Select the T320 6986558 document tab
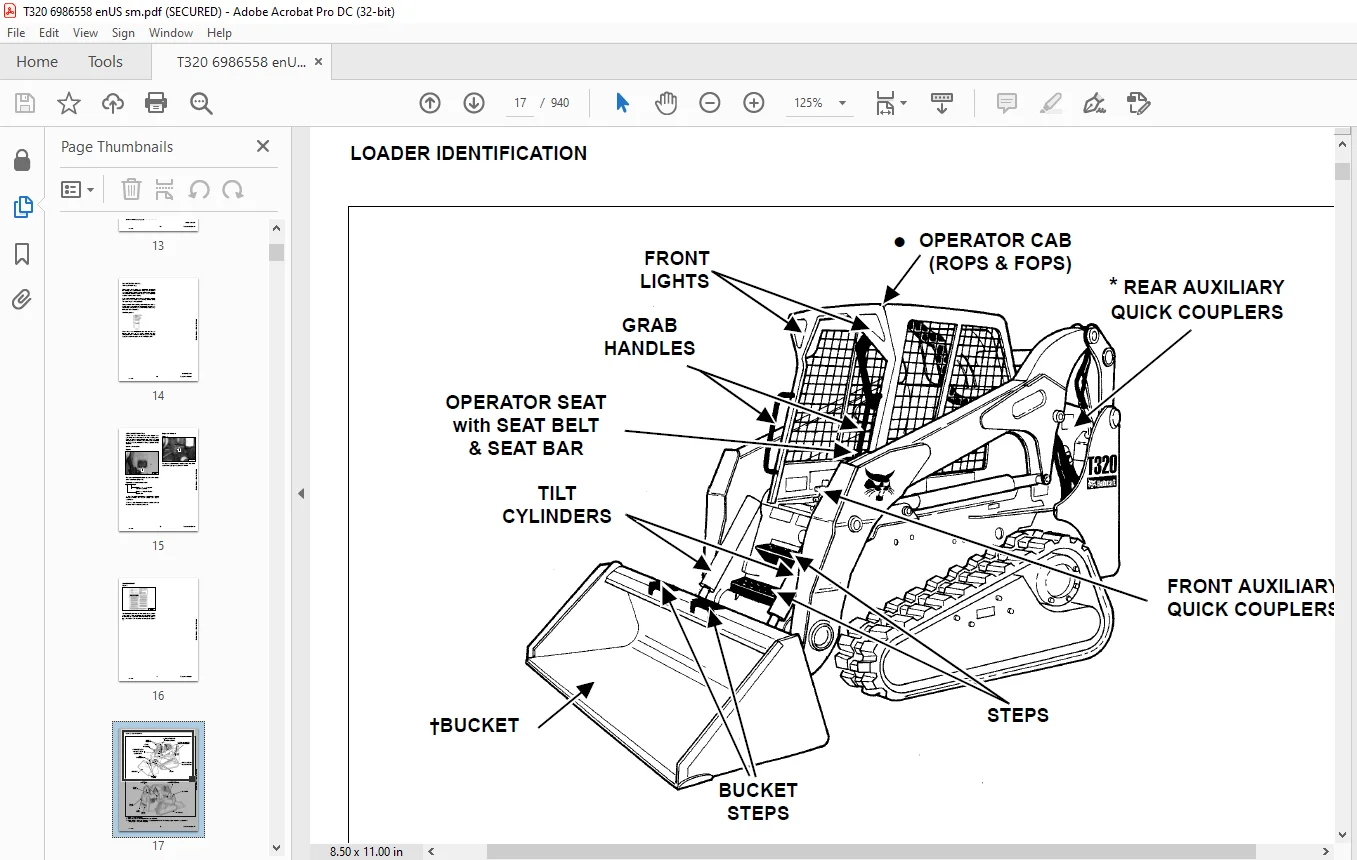The height and width of the screenshot is (860, 1357). [241, 62]
